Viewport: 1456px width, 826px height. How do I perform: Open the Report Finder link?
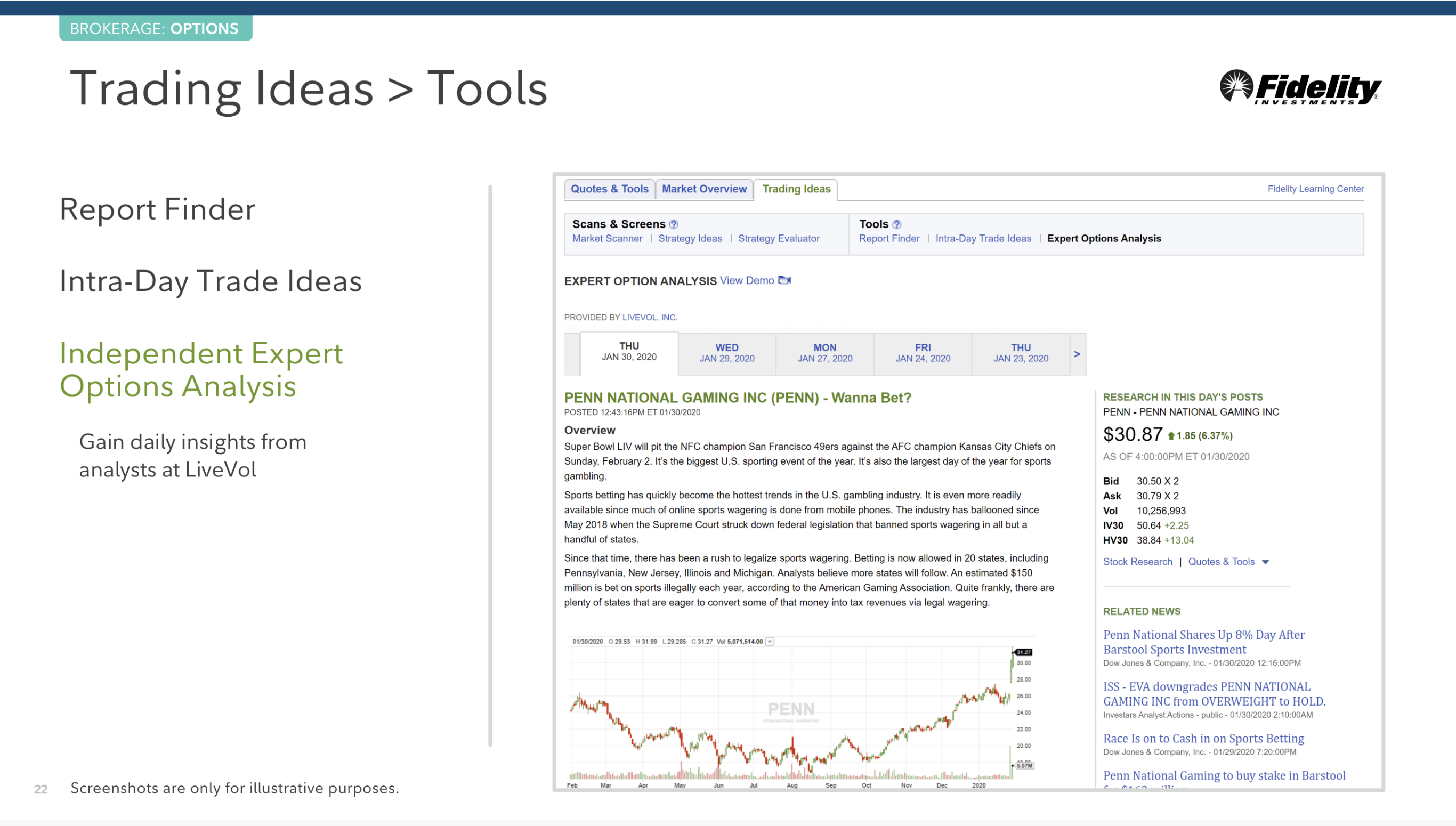tap(889, 238)
